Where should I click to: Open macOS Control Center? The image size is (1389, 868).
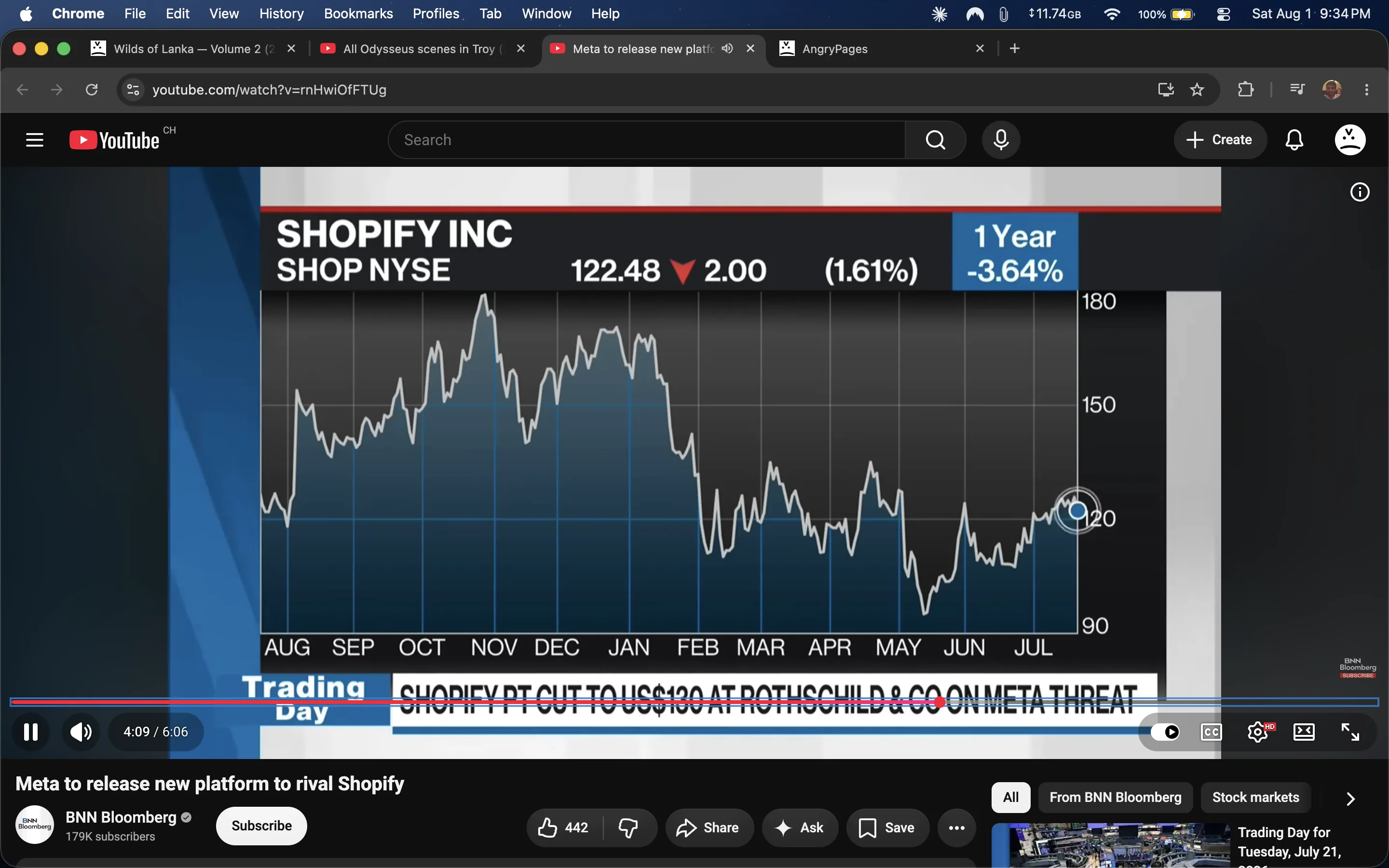pos(1223,14)
